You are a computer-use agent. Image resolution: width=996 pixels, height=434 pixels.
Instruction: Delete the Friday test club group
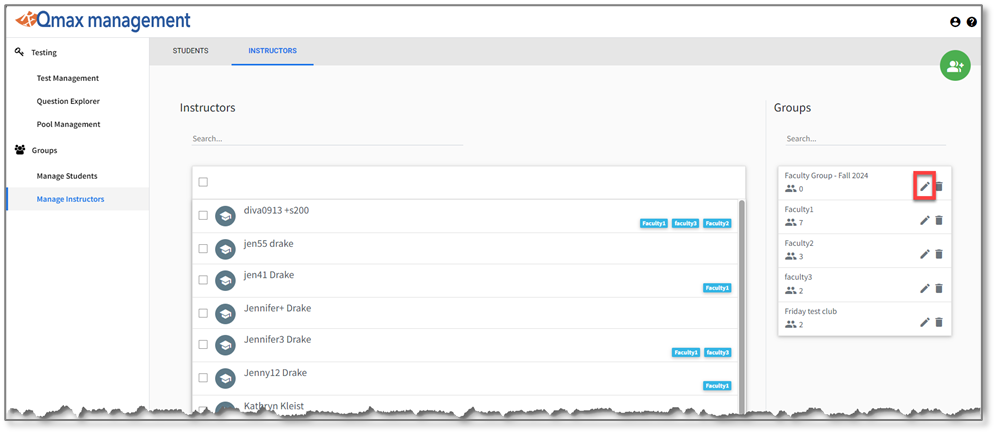(939, 322)
